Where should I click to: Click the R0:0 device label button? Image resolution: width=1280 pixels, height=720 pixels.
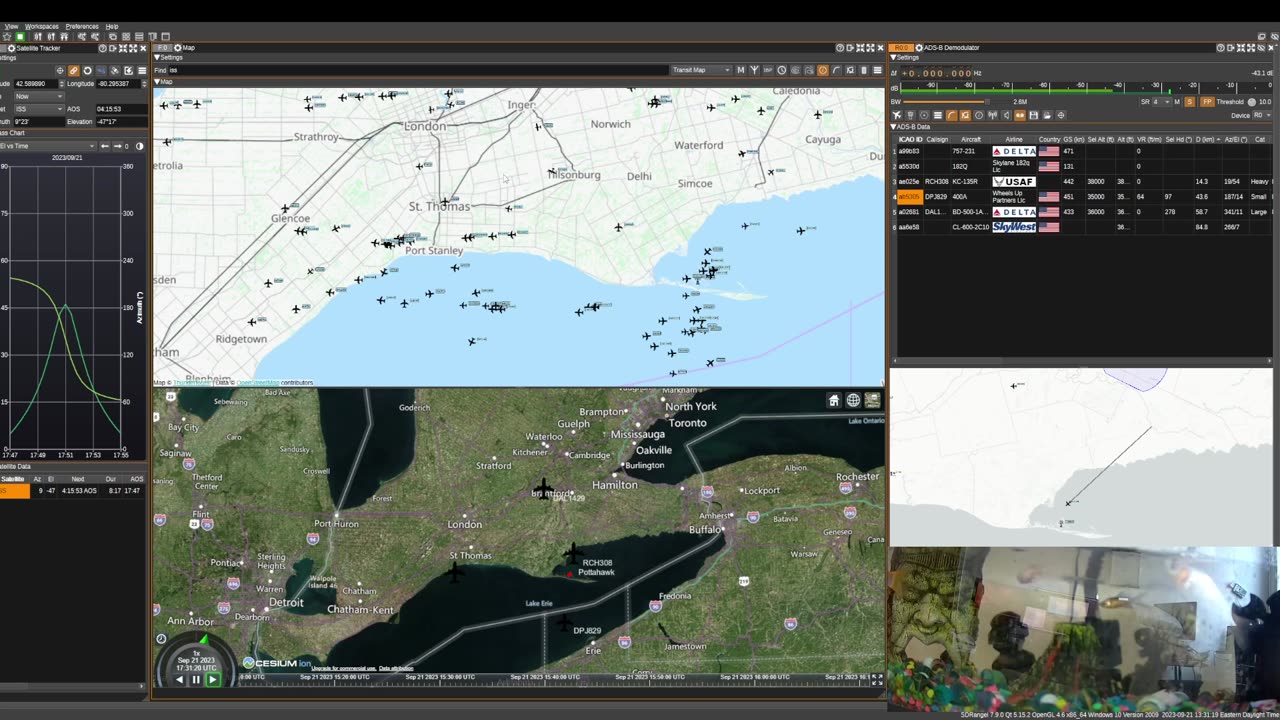pos(901,47)
